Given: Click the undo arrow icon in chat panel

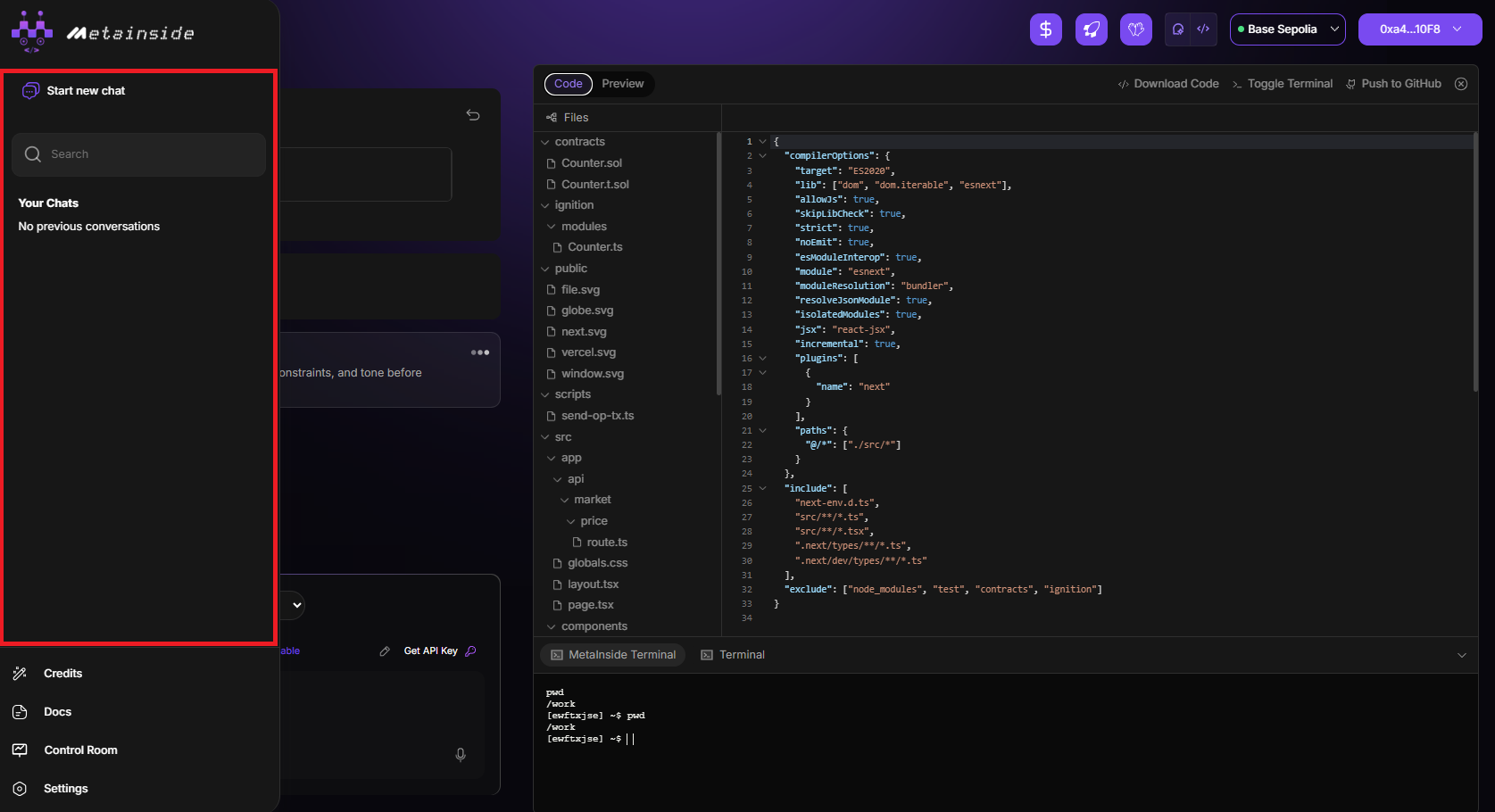Looking at the screenshot, I should pos(473,115).
